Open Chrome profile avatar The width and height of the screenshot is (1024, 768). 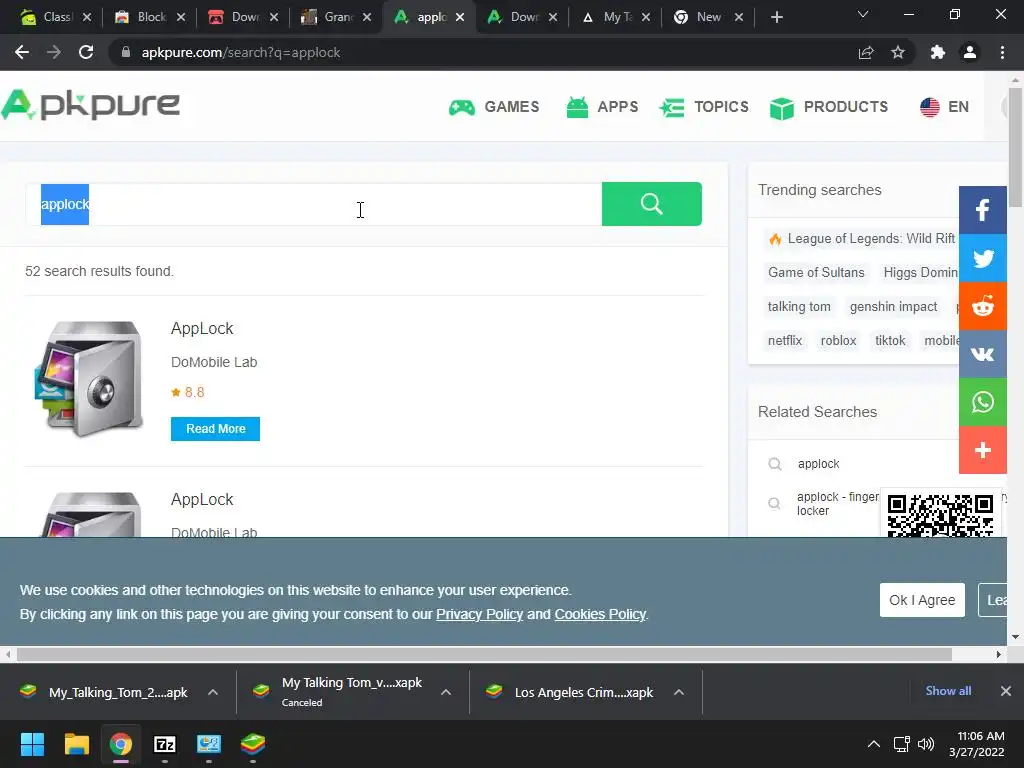coord(970,52)
